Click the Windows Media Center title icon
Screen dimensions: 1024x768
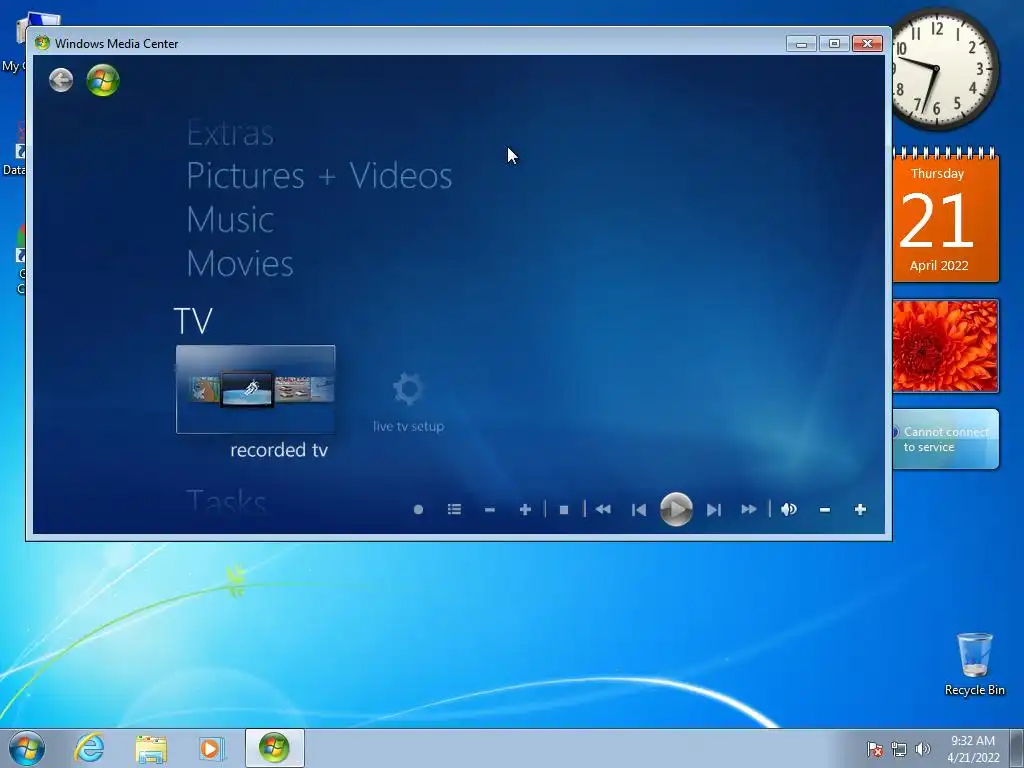(x=42, y=43)
